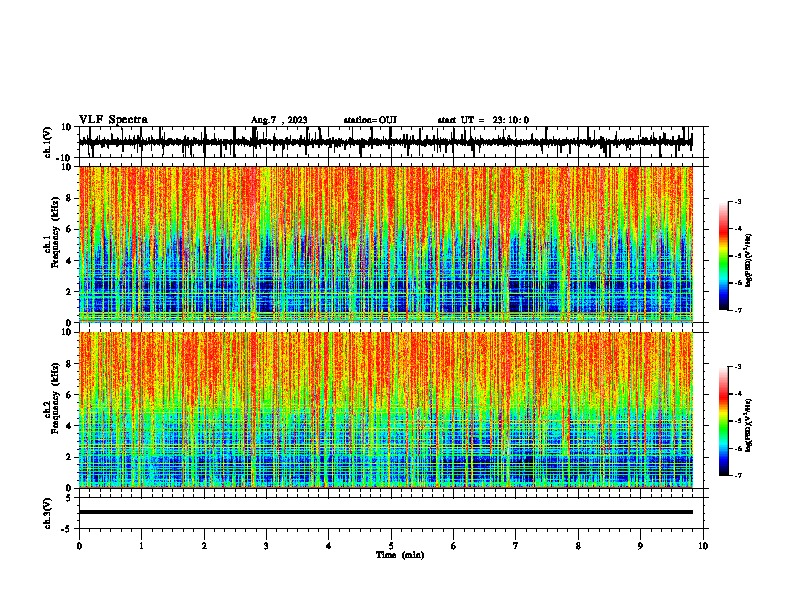The height and width of the screenshot is (612, 792).
Task: Click the time axis tick label "8"
Action: (x=578, y=546)
